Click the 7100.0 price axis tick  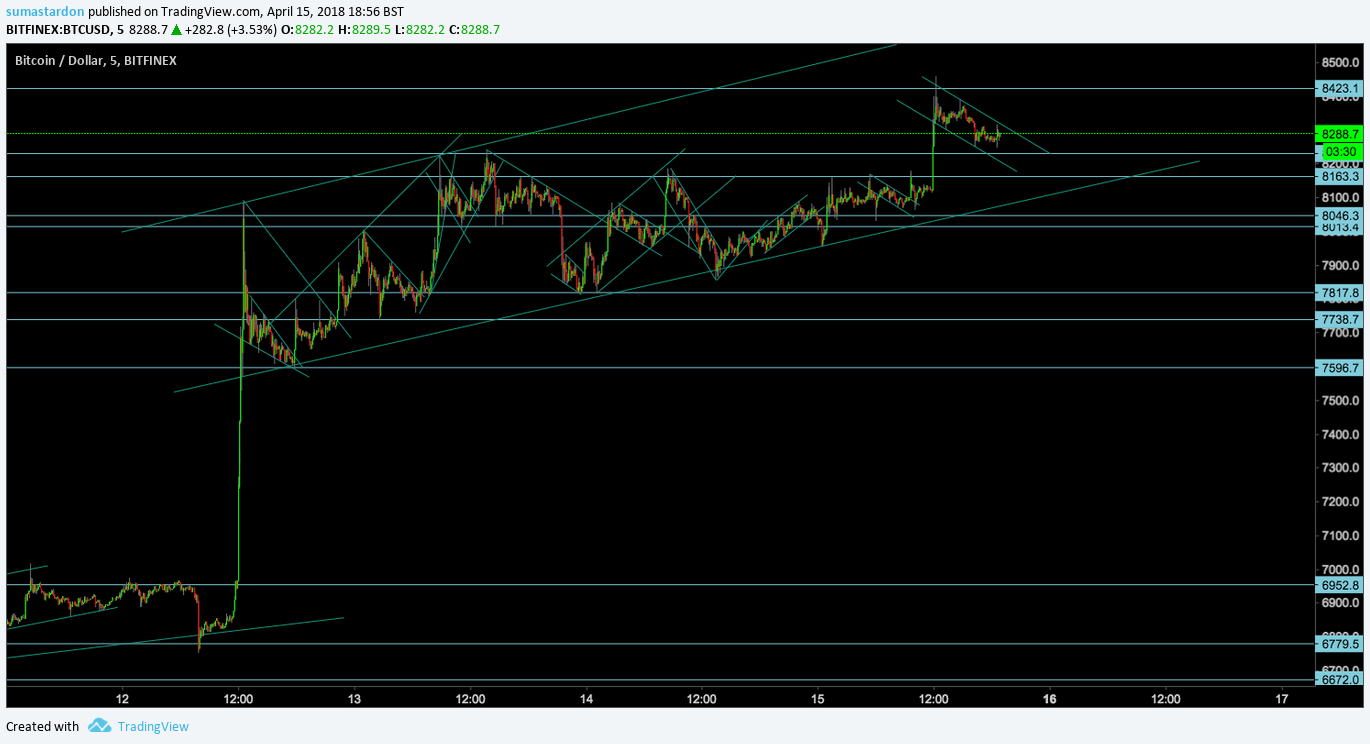1340,536
